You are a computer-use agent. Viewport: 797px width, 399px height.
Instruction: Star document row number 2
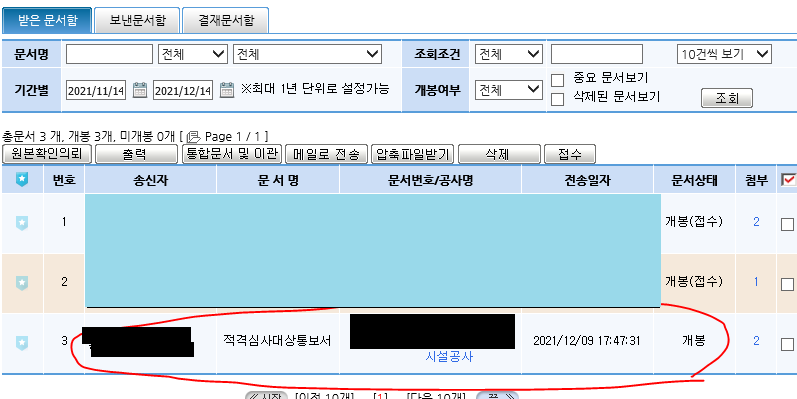pos(22,283)
